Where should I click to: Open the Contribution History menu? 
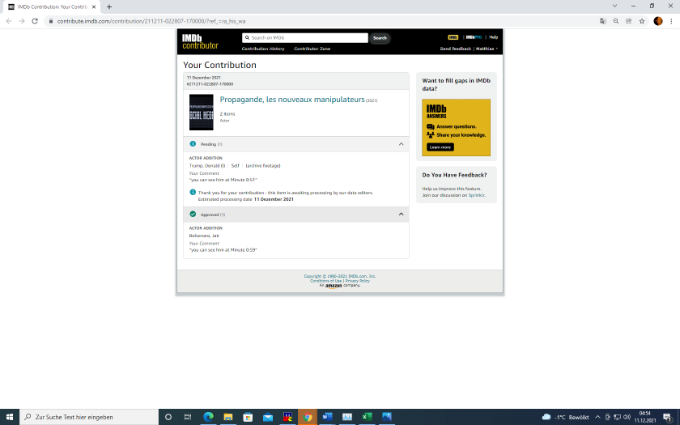coord(263,49)
